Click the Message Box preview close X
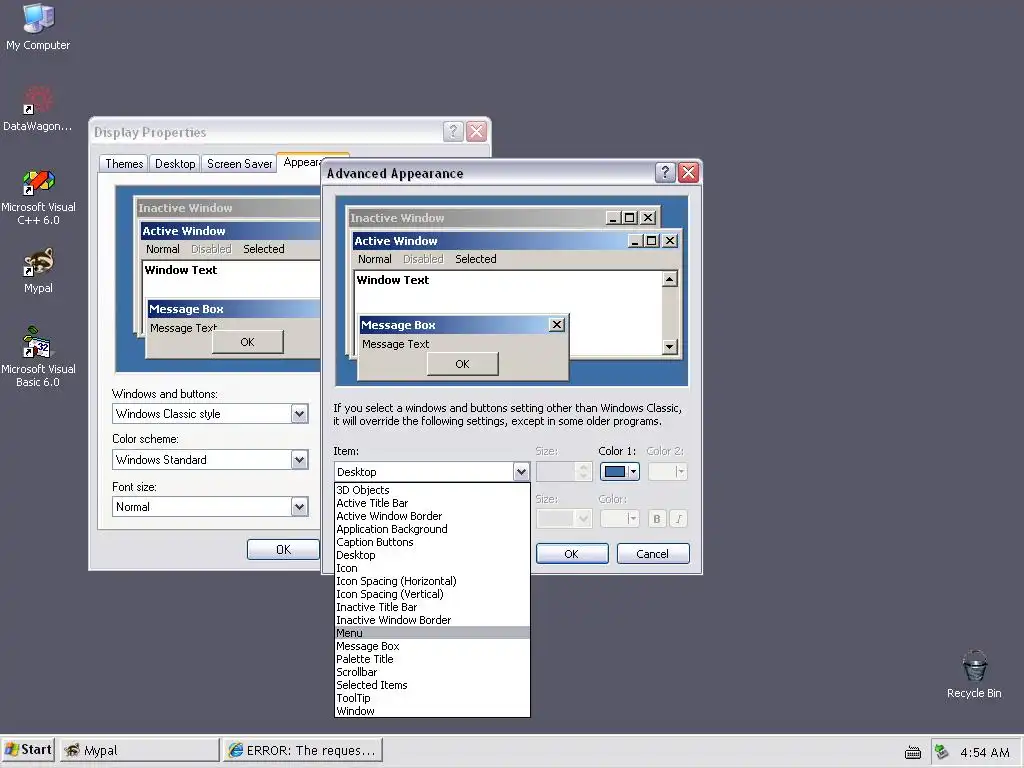The image size is (1024, 768). (556, 325)
